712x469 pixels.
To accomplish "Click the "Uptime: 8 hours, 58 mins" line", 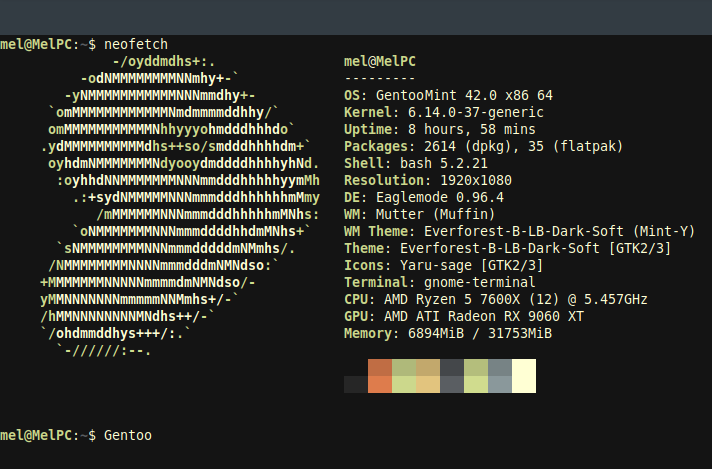I will (x=440, y=129).
